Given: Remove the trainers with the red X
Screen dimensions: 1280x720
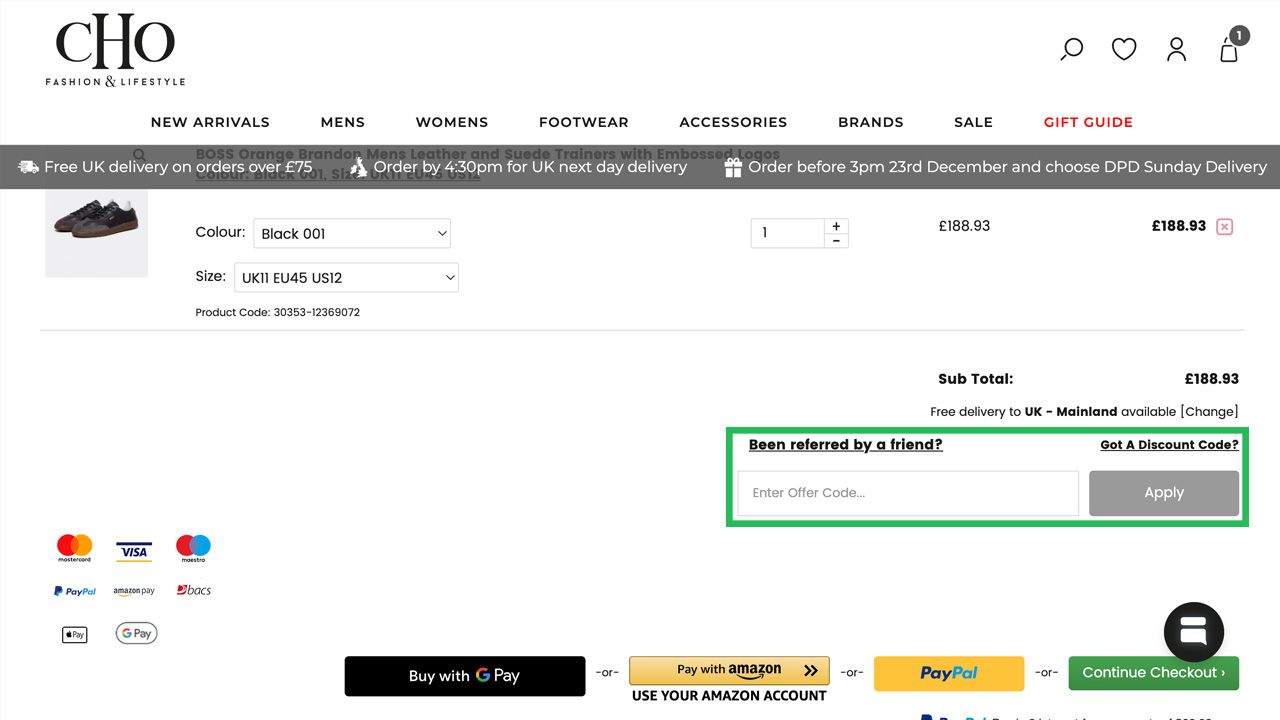Looking at the screenshot, I should (x=1224, y=227).
